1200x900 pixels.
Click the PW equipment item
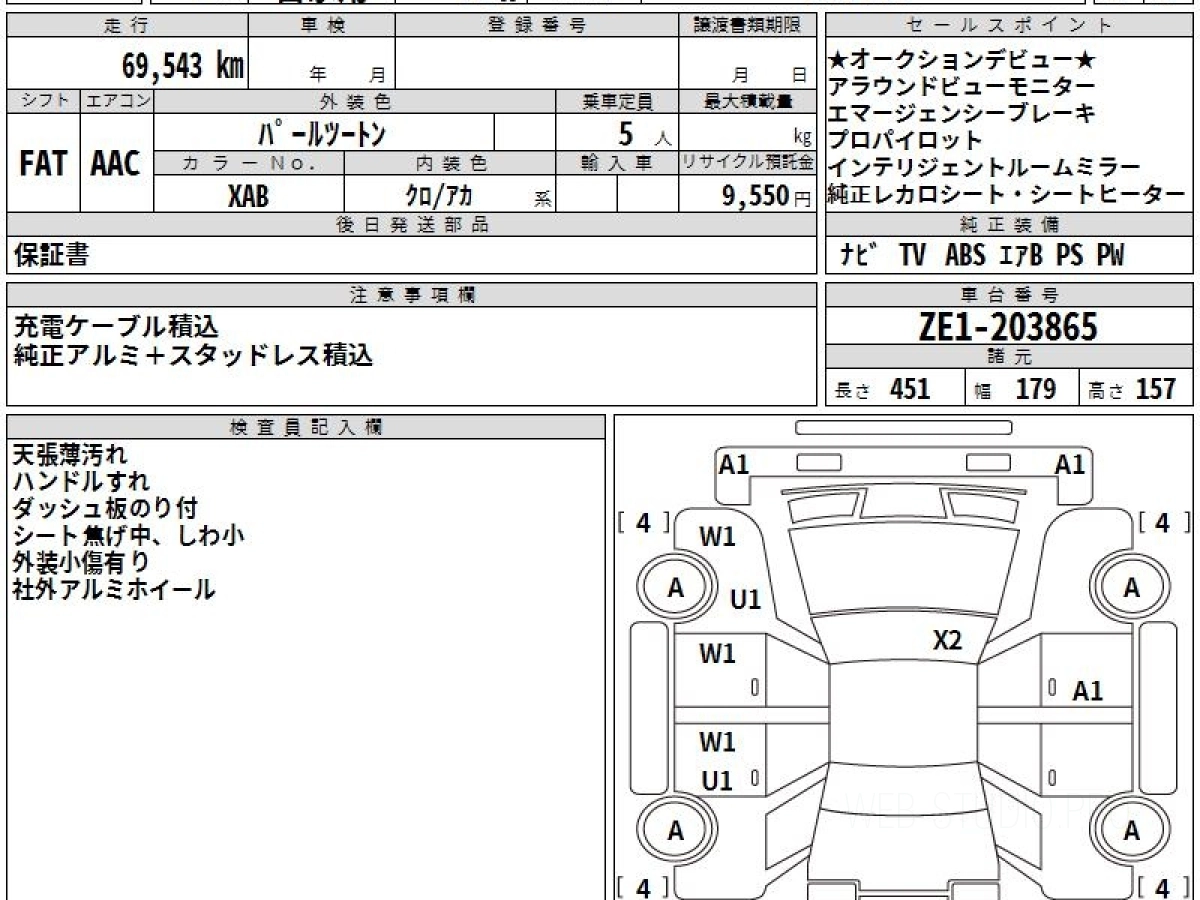click(1110, 256)
